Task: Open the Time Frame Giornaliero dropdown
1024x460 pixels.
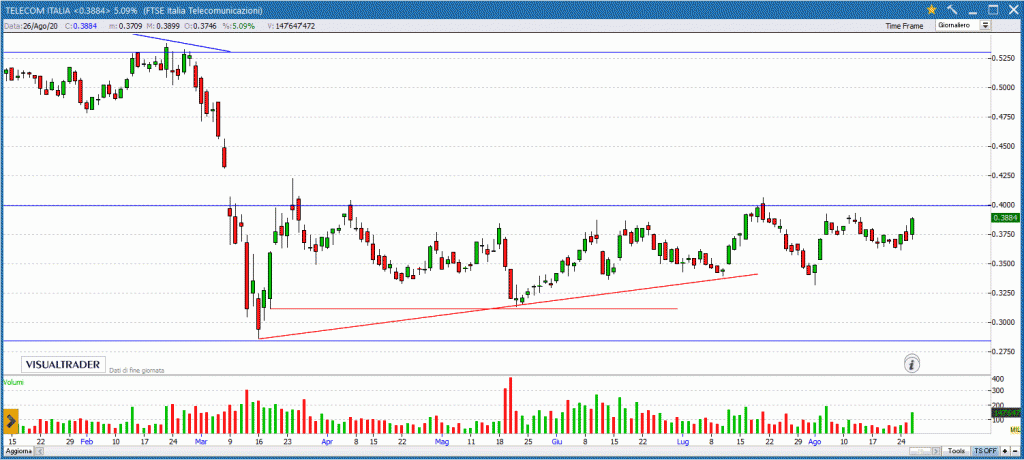Action: tap(964, 25)
